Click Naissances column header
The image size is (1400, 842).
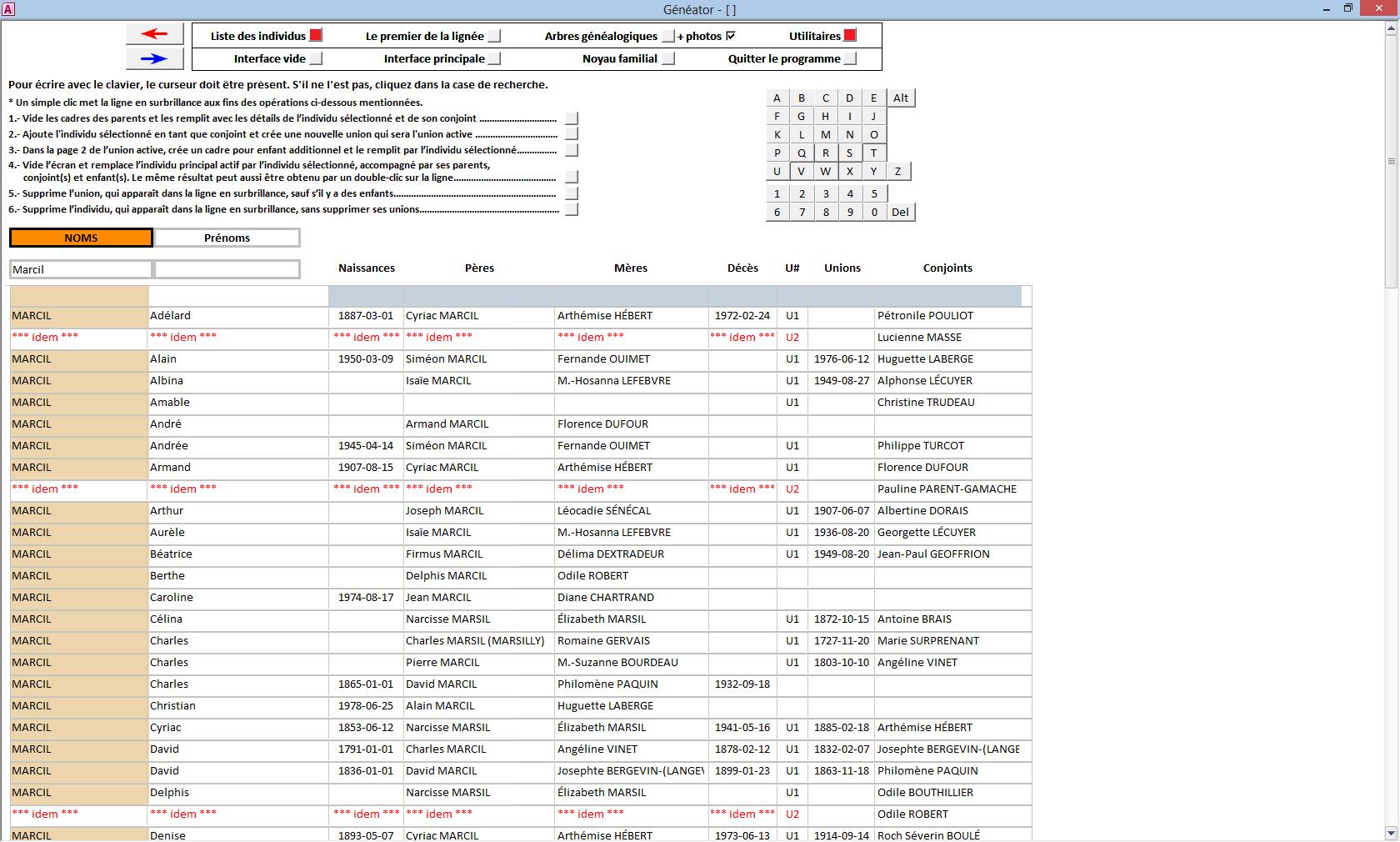pyautogui.click(x=367, y=268)
